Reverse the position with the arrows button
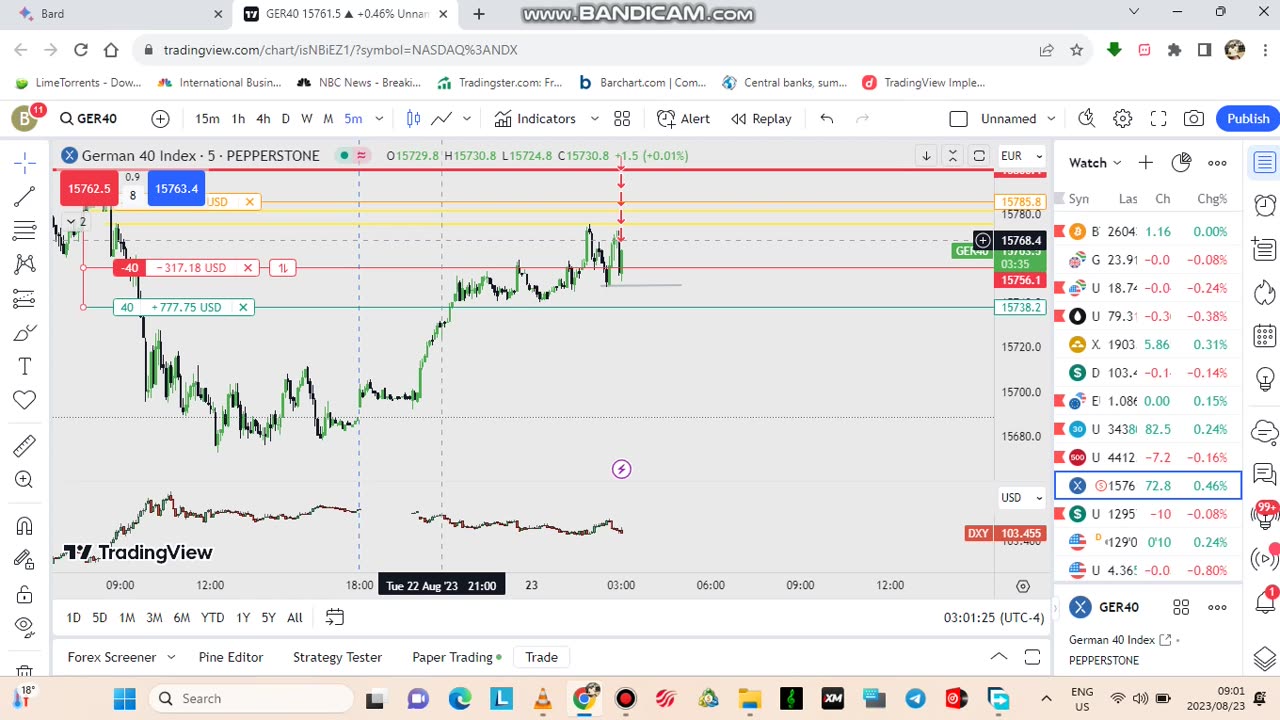 pyautogui.click(x=283, y=267)
